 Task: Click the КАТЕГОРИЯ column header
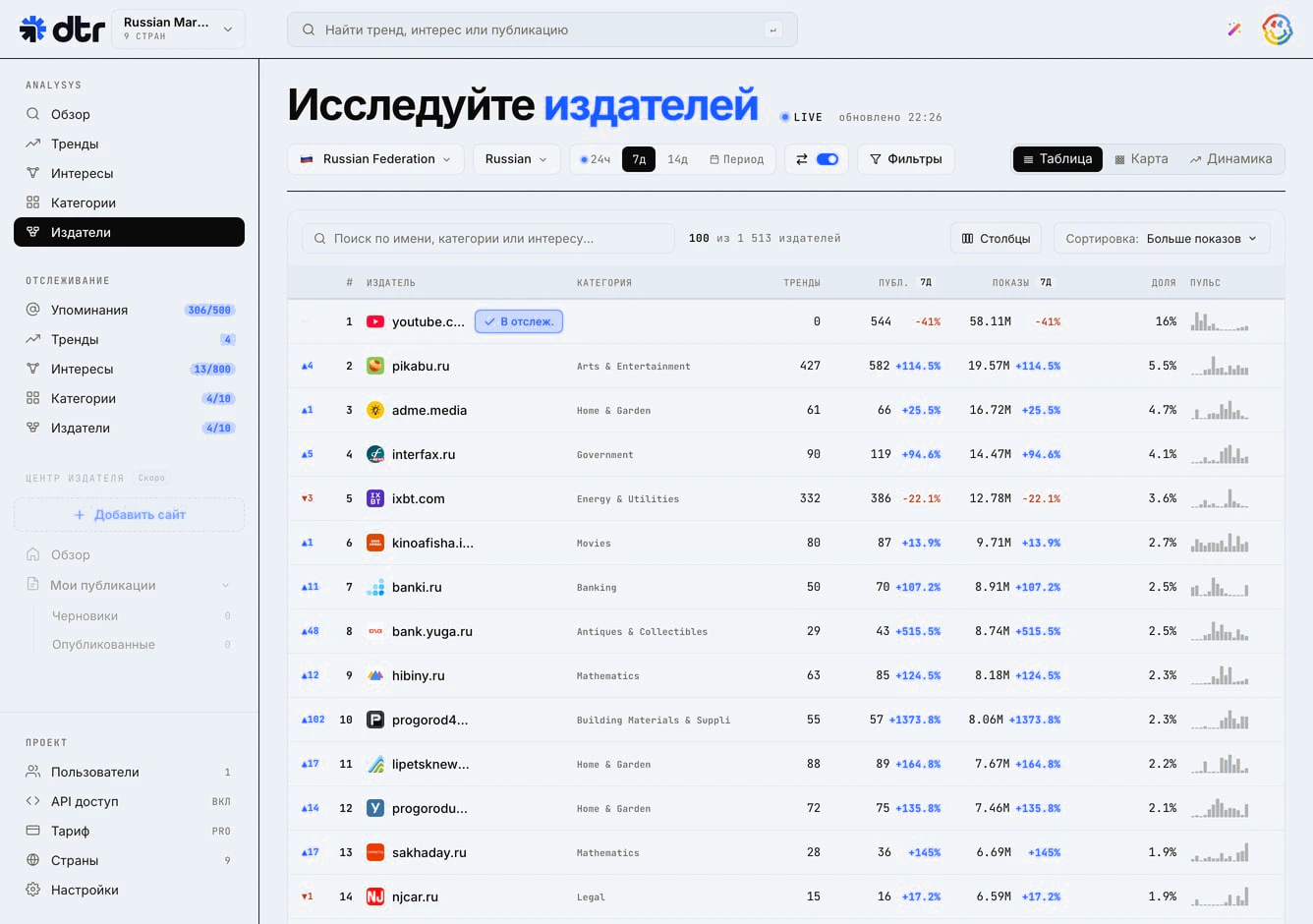[x=604, y=283]
